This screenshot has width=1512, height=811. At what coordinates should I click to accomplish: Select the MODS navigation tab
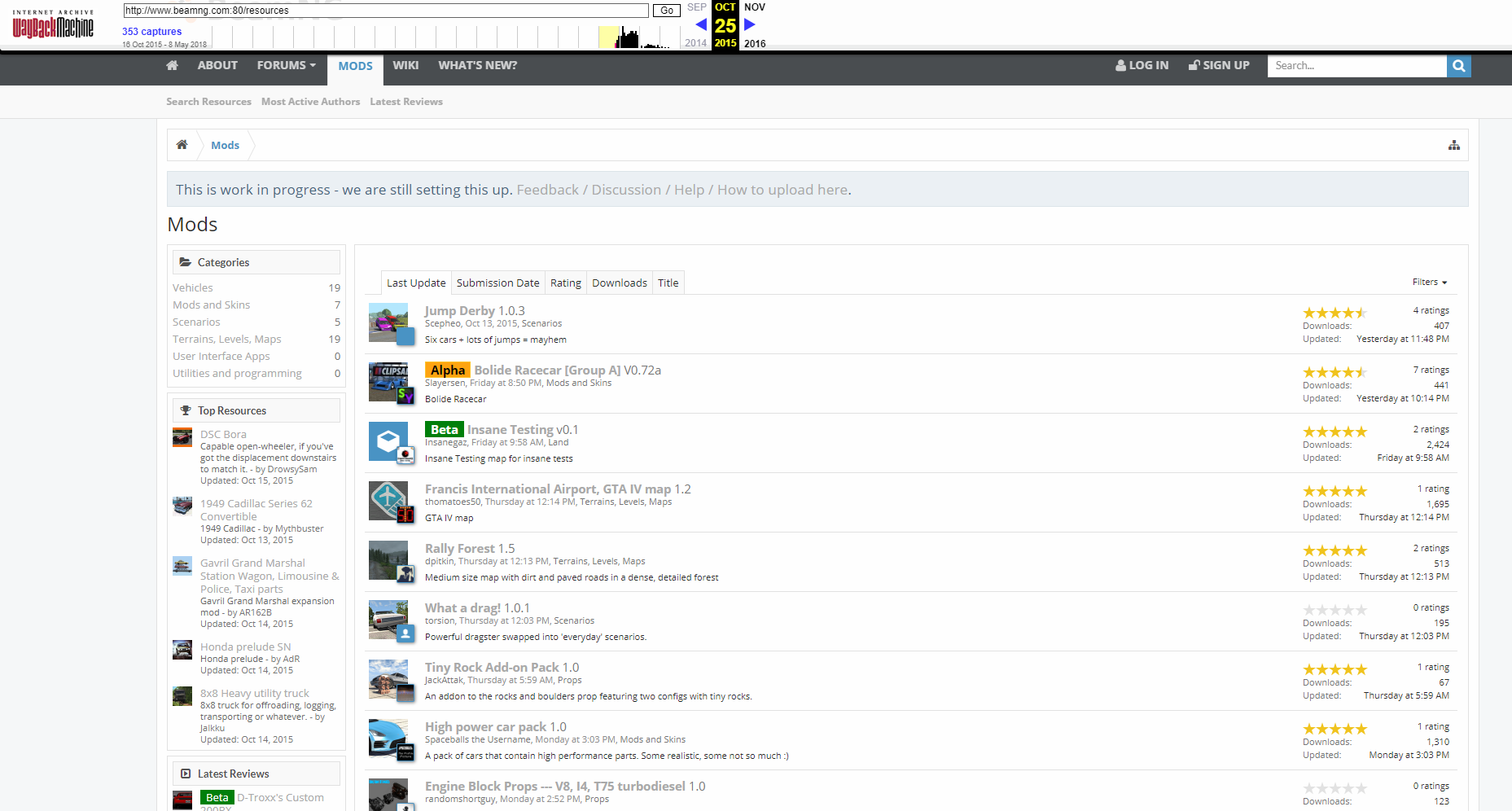356,67
